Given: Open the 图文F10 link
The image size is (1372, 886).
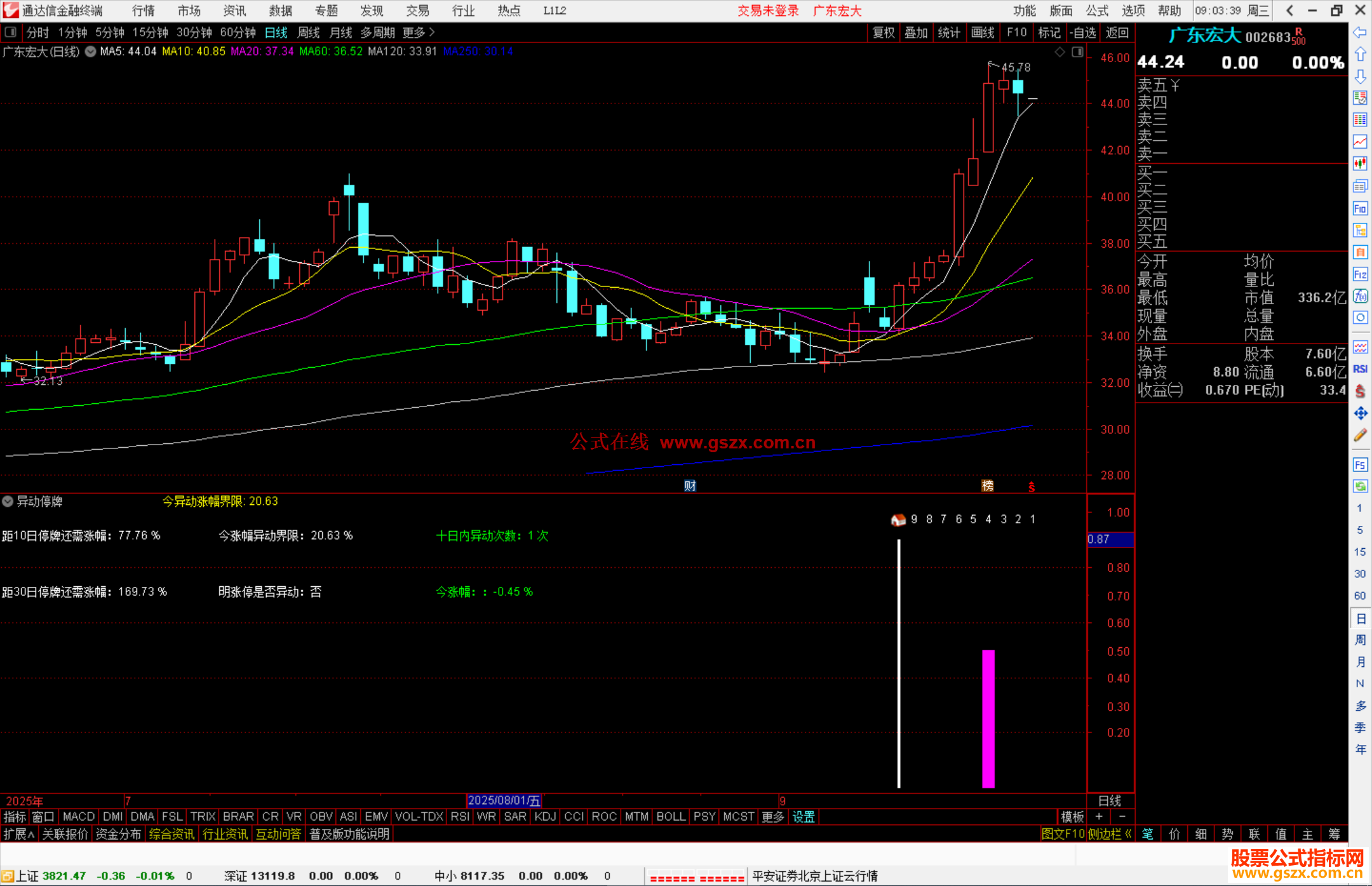Looking at the screenshot, I should pos(1063,834).
